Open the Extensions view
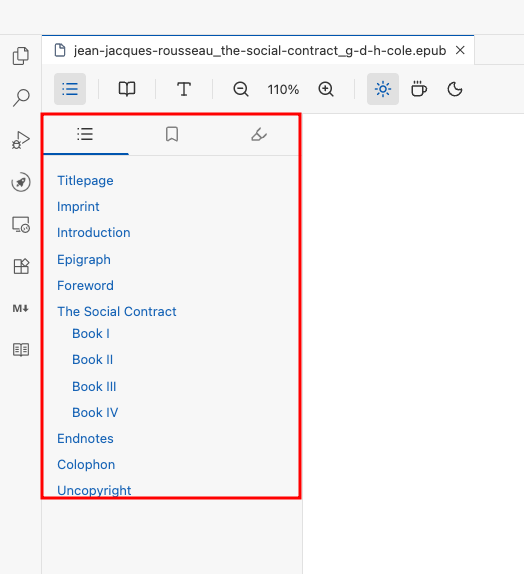 tap(21, 266)
